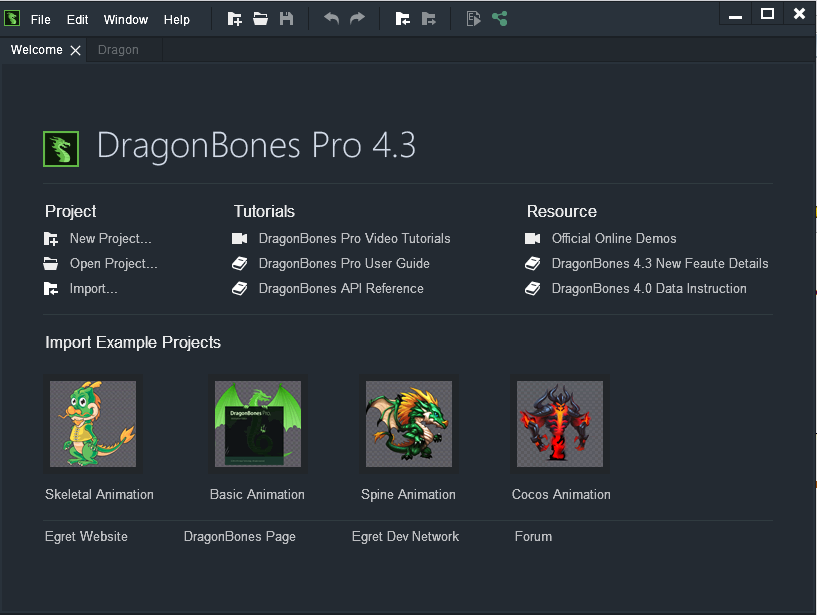The image size is (817, 615).
Task: Open Official Online Demos
Action: [614, 239]
